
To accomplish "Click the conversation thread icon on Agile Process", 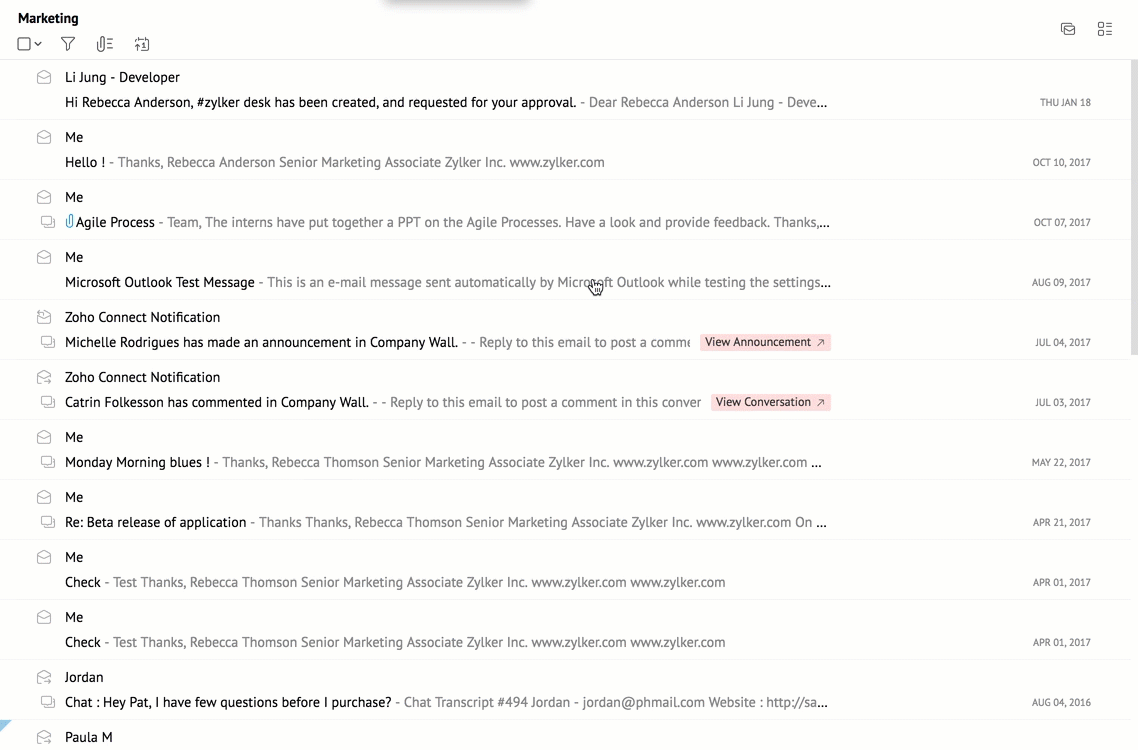I will tap(47, 222).
